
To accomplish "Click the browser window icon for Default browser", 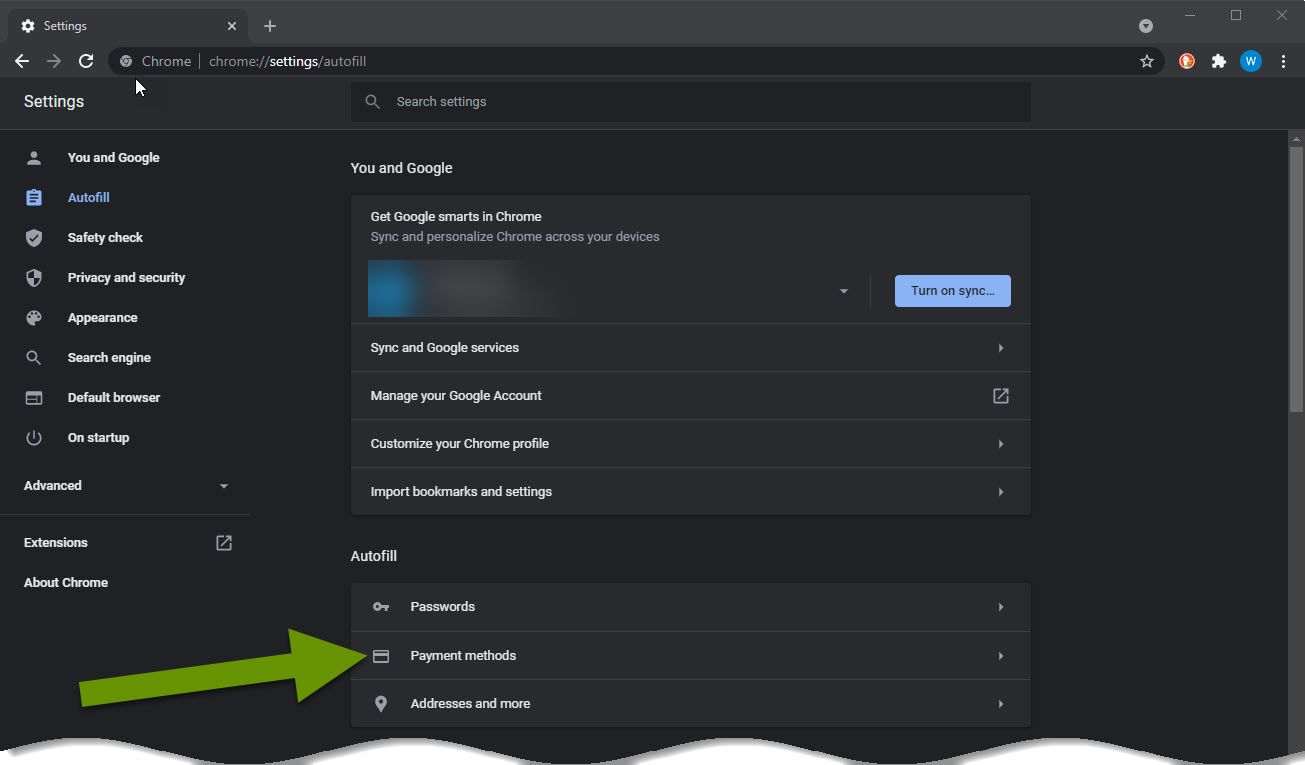I will (34, 398).
